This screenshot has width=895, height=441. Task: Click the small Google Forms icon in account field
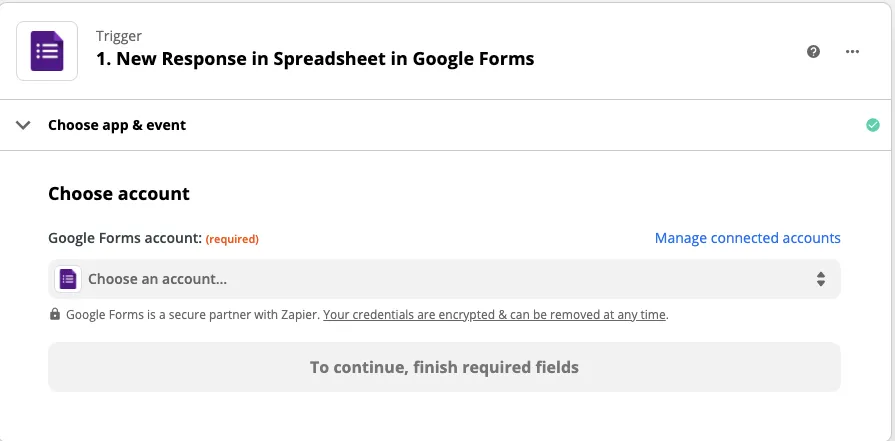pyautogui.click(x=68, y=279)
